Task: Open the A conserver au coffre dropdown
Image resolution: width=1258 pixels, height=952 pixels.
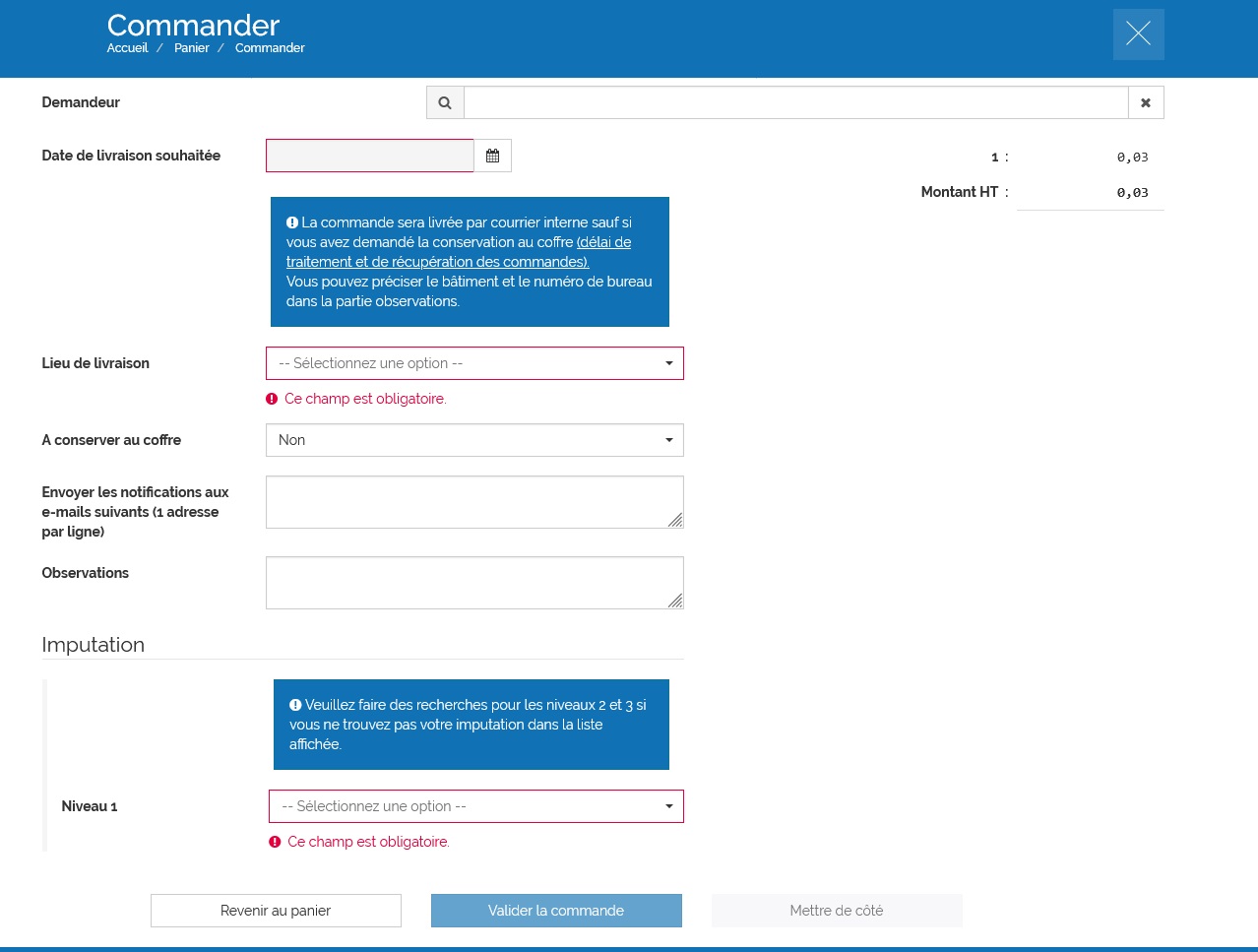Action: (x=474, y=440)
